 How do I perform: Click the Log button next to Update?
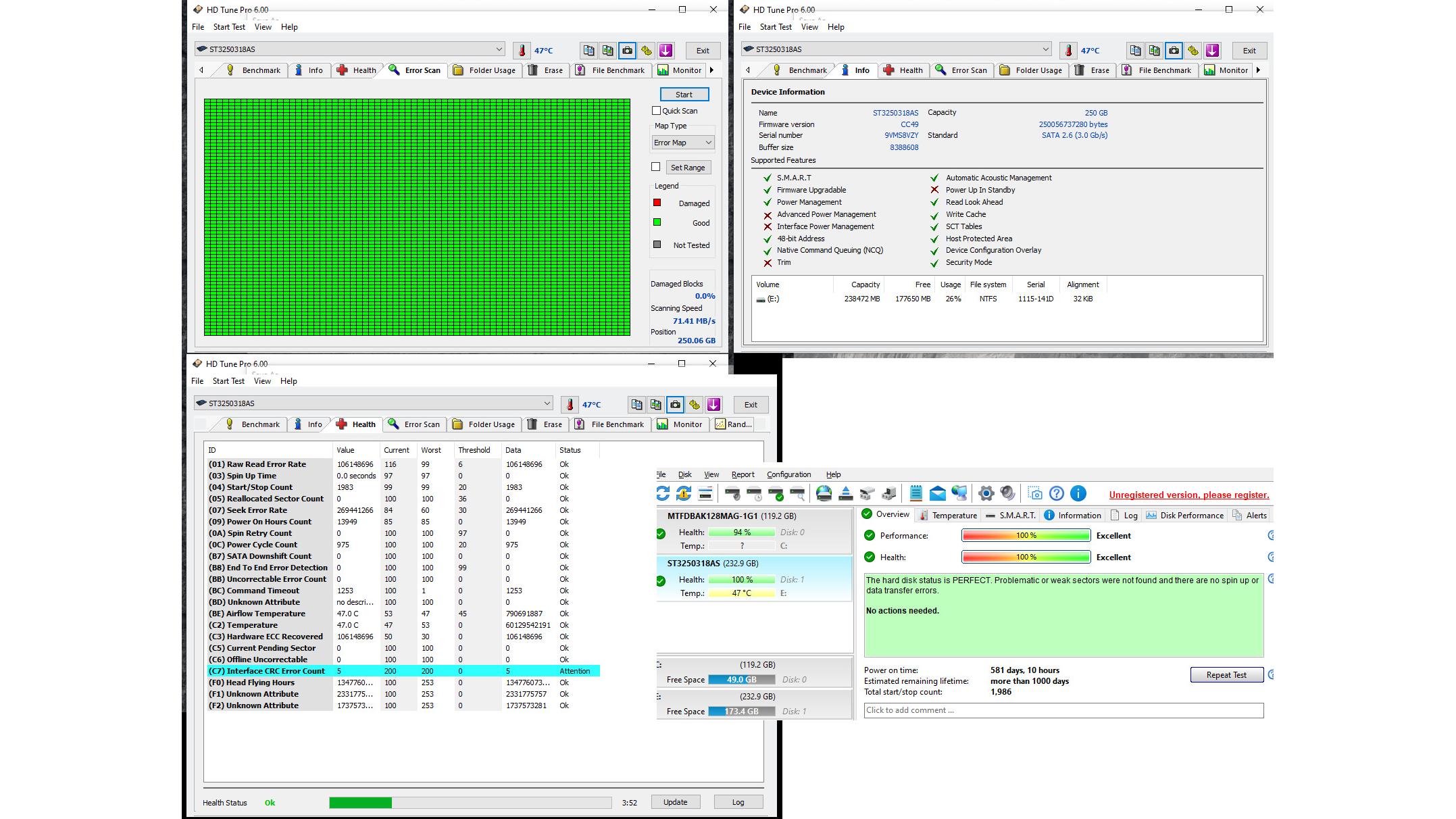click(738, 802)
